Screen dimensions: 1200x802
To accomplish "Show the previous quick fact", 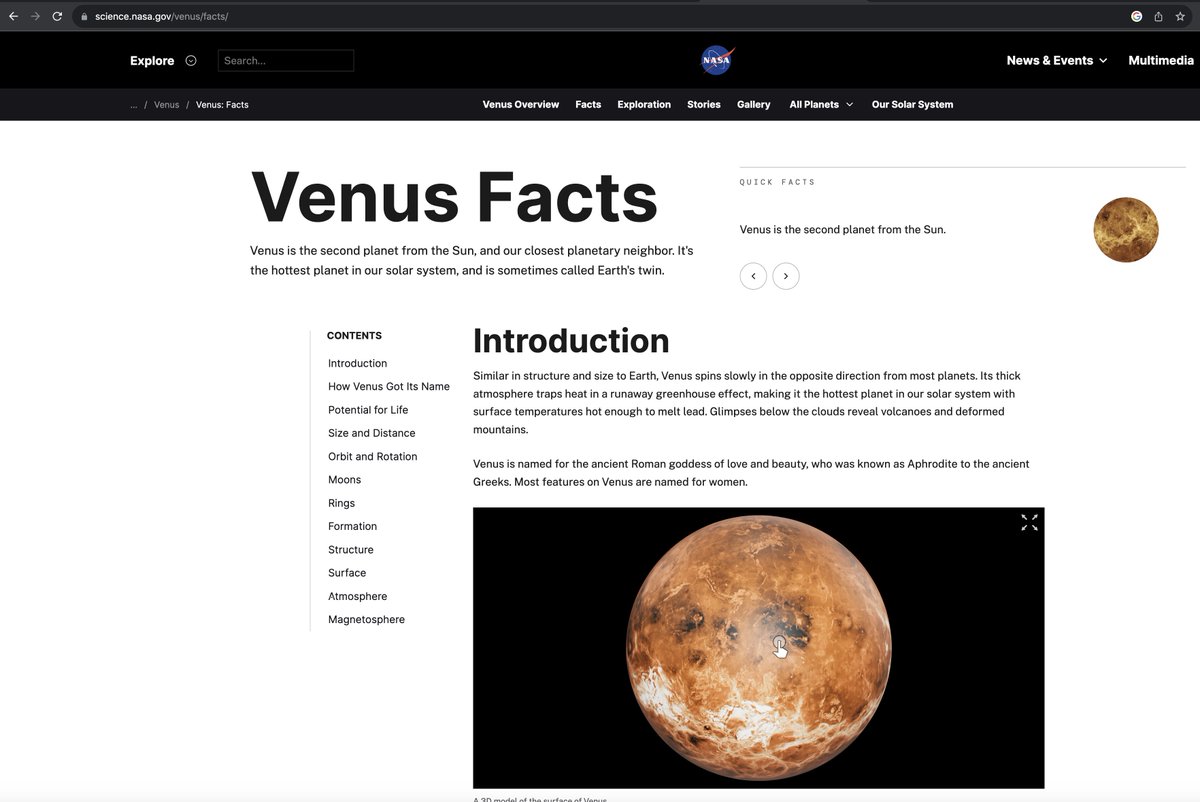I will coord(753,276).
